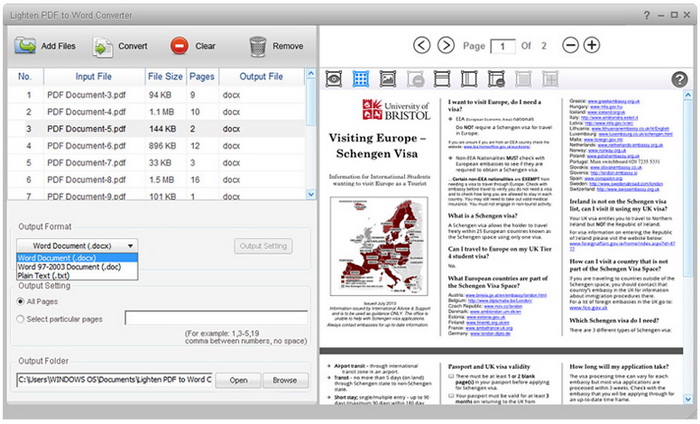Click the page range input field
Image resolution: width=700 pixels, height=424 pixels.
point(214,319)
